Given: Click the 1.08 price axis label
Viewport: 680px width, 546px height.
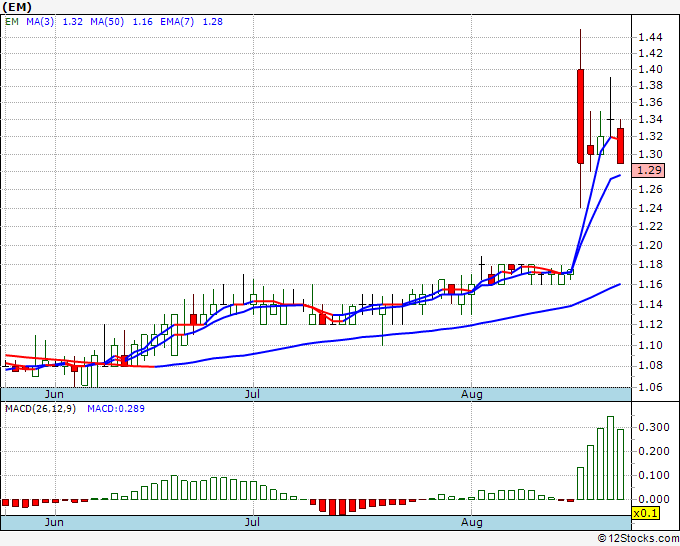Looking at the screenshot, I should click(x=651, y=366).
